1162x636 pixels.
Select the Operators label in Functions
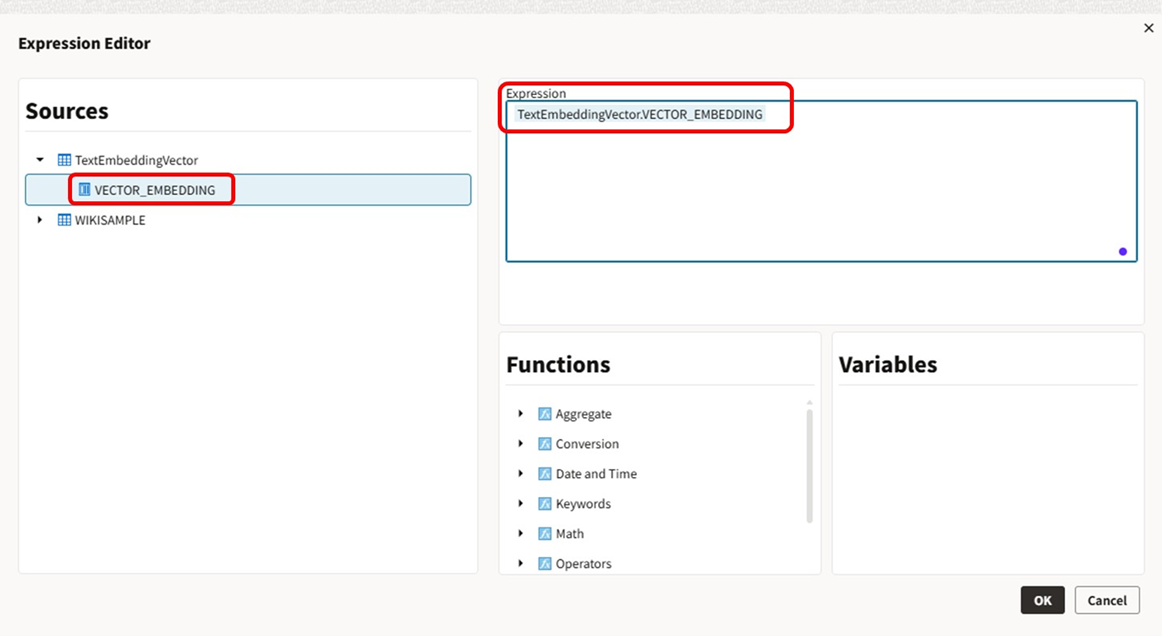coord(583,563)
